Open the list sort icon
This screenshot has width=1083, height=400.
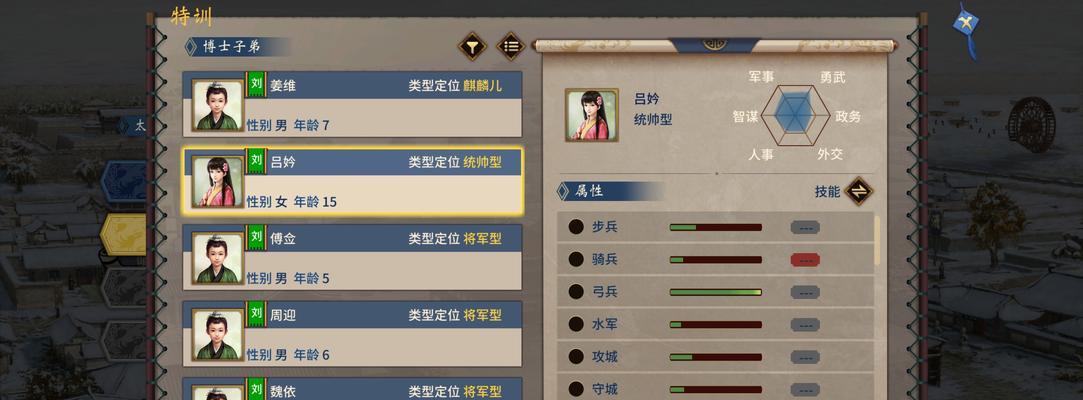point(511,47)
